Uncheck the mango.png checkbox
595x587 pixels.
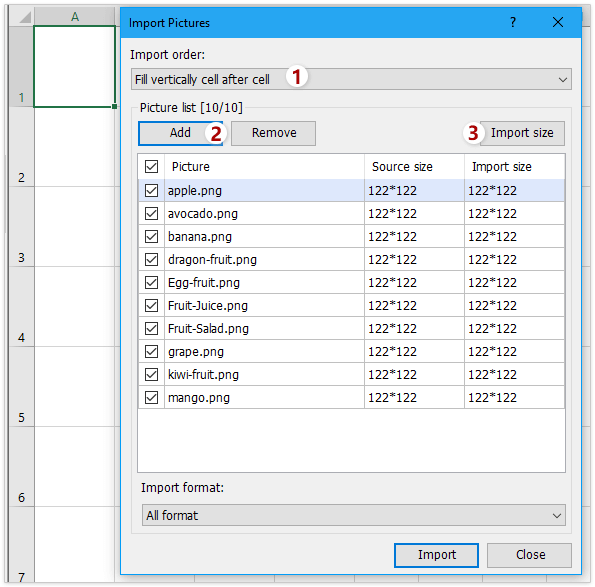(x=151, y=398)
